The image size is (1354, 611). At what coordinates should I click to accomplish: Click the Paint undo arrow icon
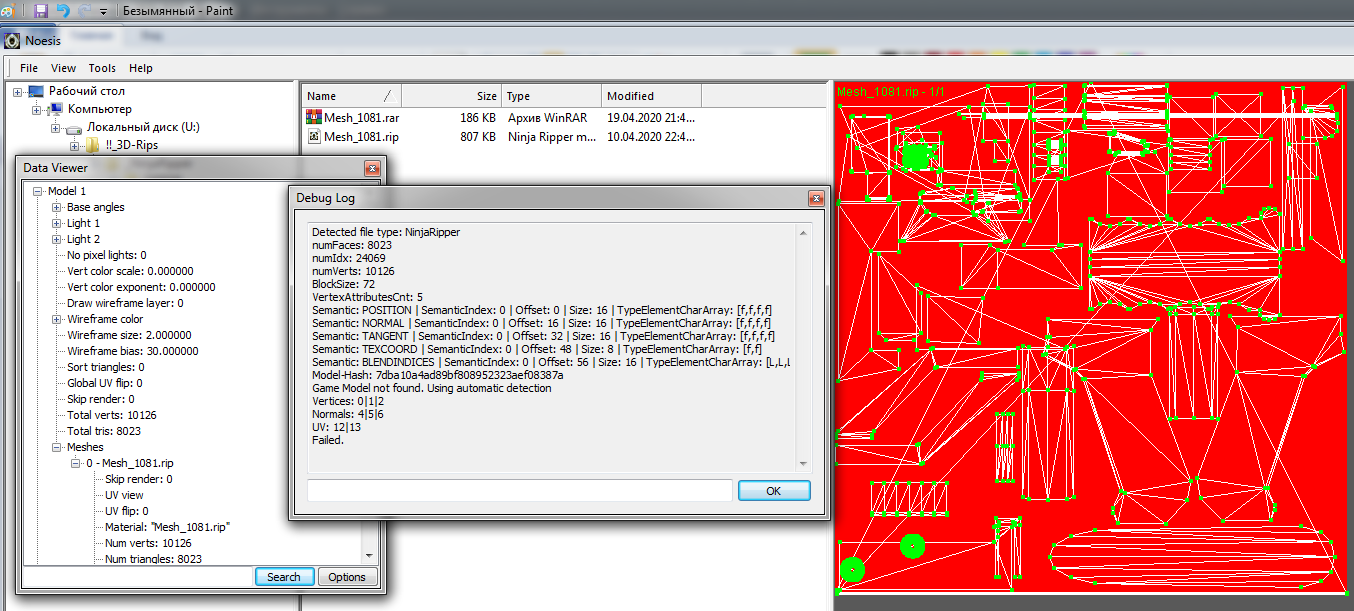[x=63, y=11]
